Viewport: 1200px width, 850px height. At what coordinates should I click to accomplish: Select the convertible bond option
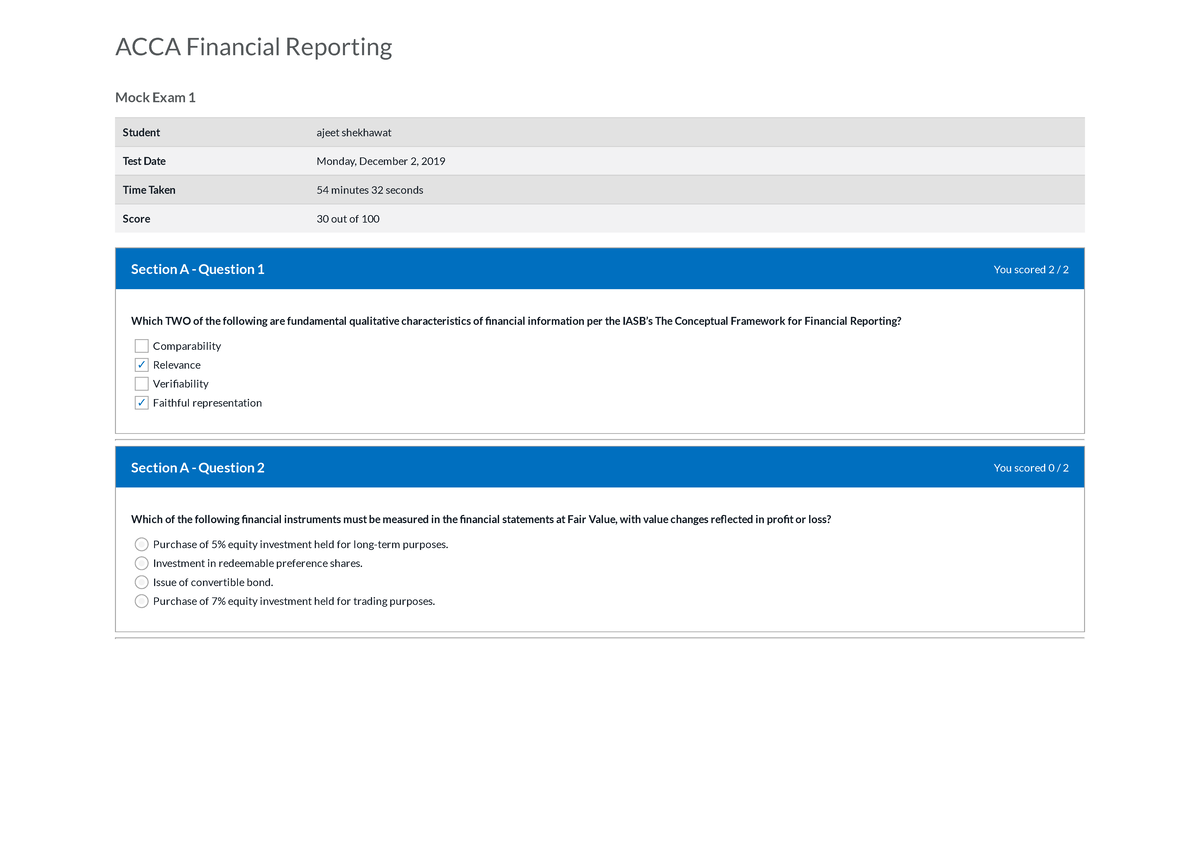point(141,581)
